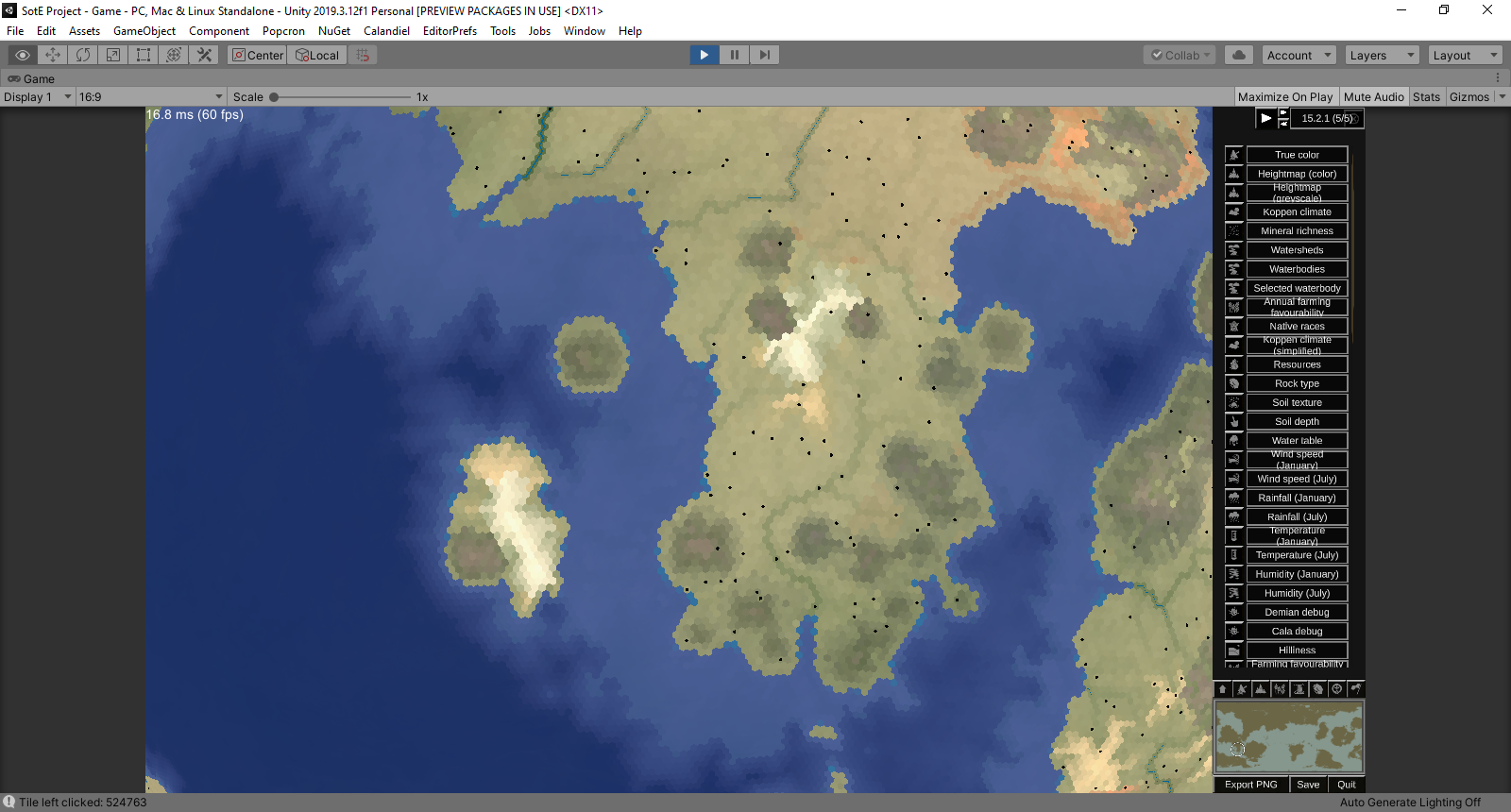Click the Mineral richness icon

[x=1234, y=230]
